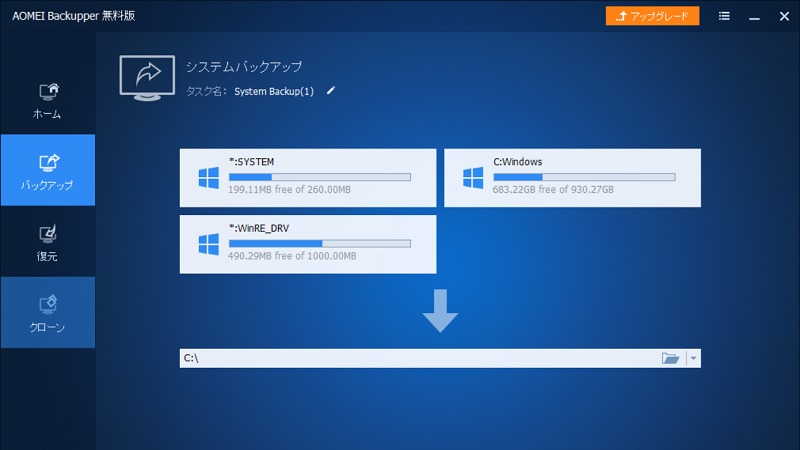Go to the Restore (復元) sidebar tab
Viewport: 800px width, 450px height.
click(47, 242)
